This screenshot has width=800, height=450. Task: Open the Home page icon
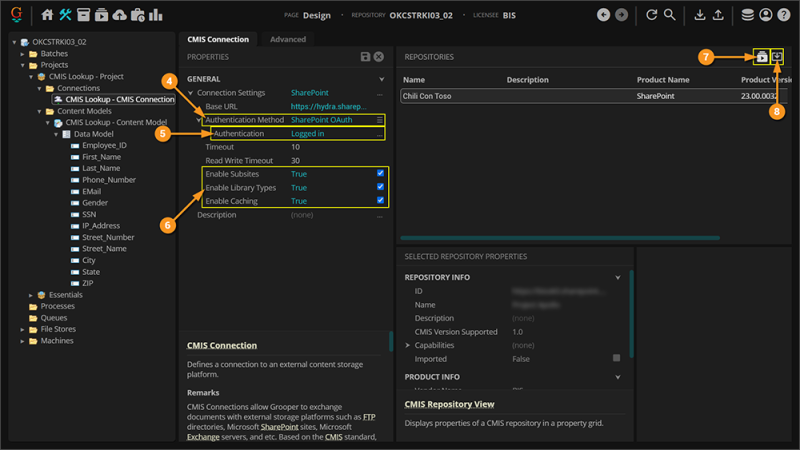point(47,15)
